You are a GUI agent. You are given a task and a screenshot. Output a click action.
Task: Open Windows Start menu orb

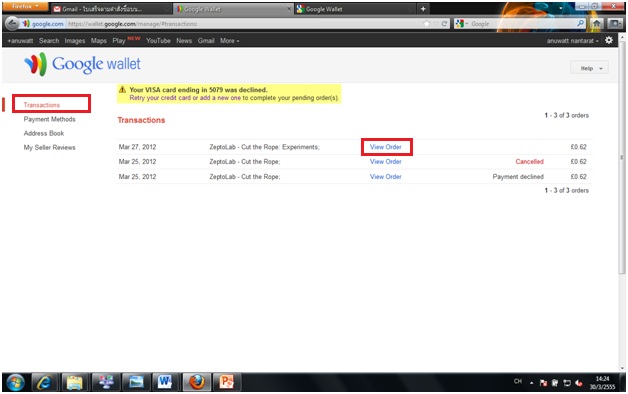[16, 382]
